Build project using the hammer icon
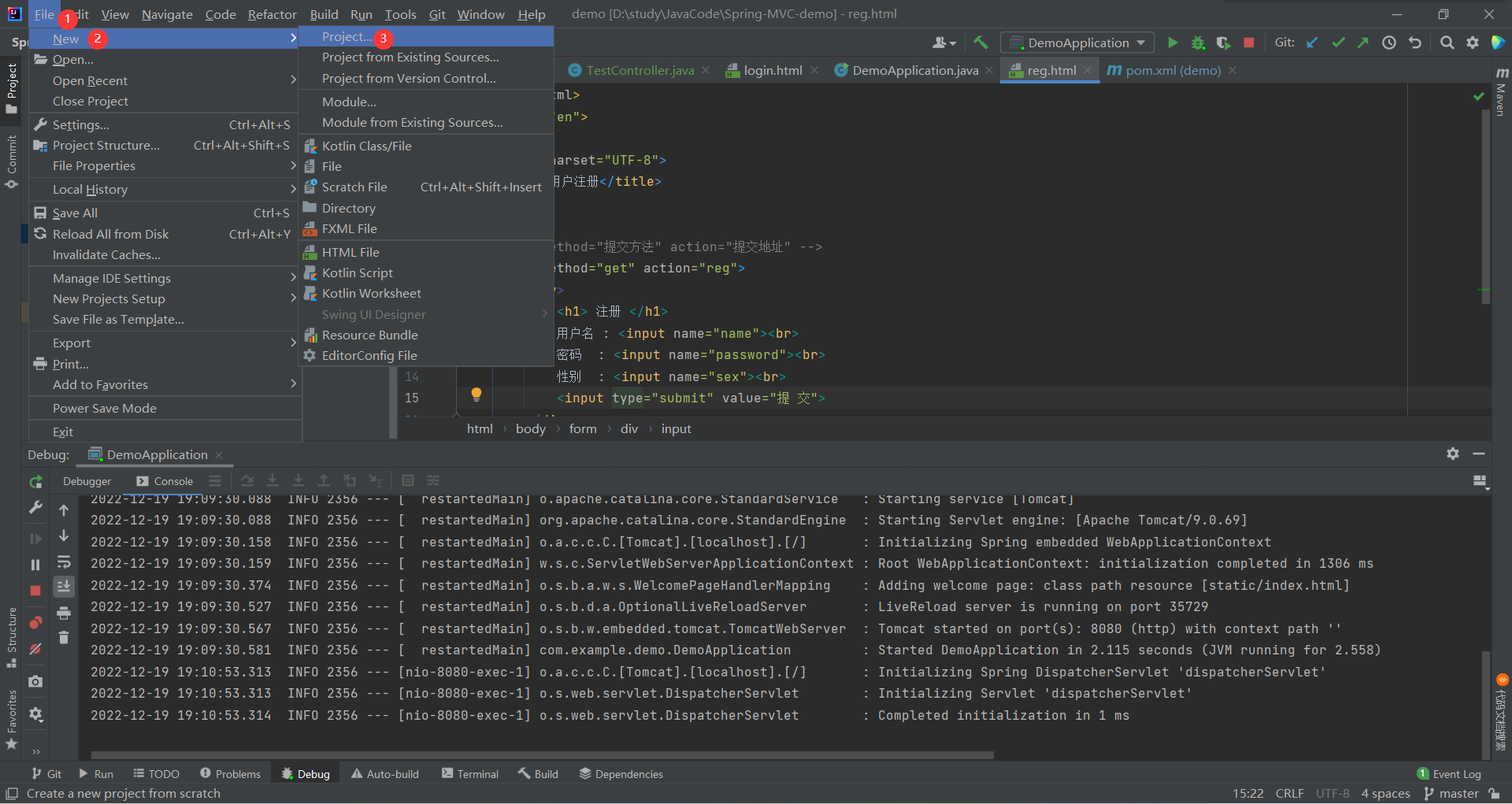 [980, 43]
